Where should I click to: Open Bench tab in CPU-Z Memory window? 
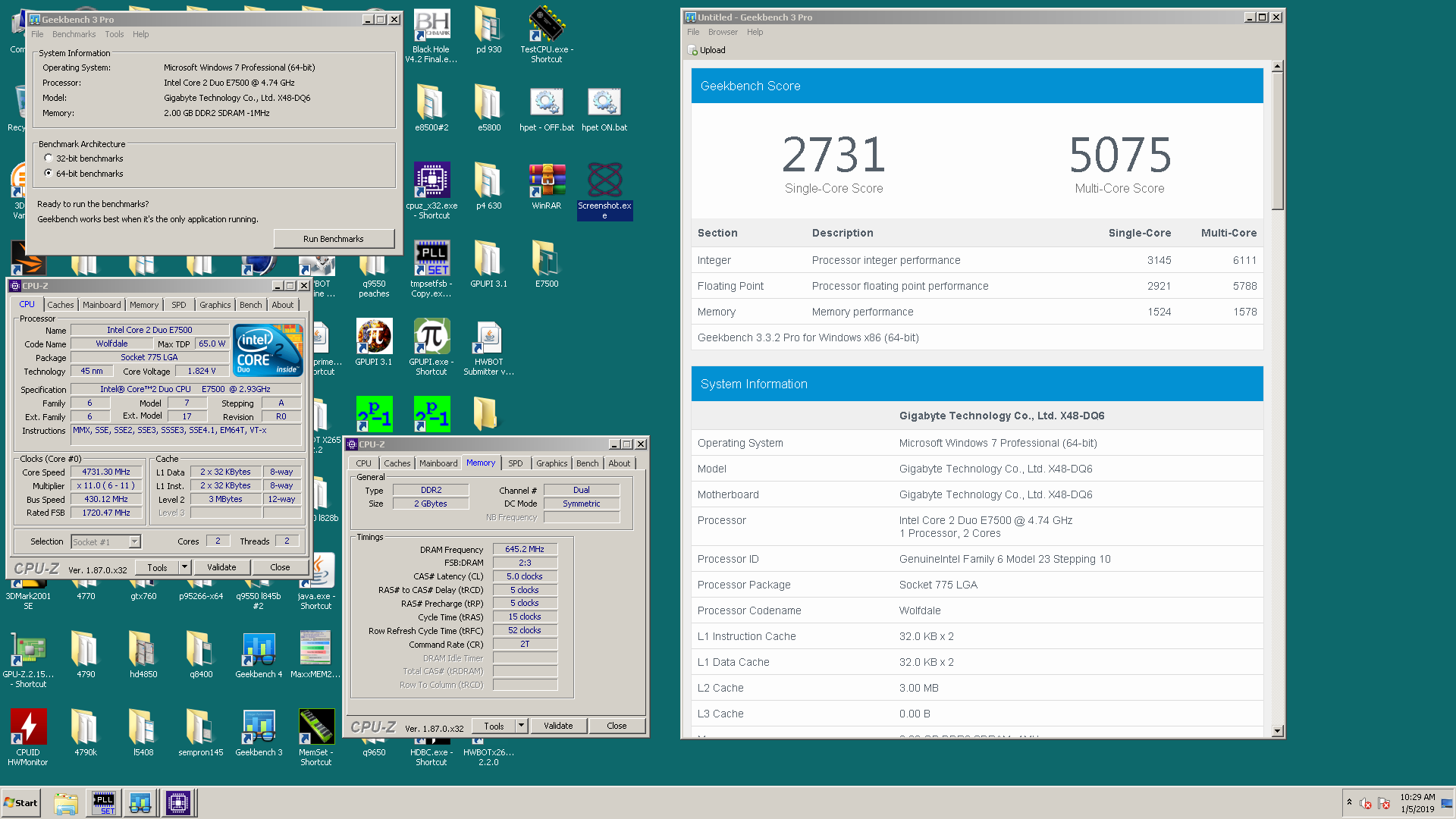pos(588,463)
